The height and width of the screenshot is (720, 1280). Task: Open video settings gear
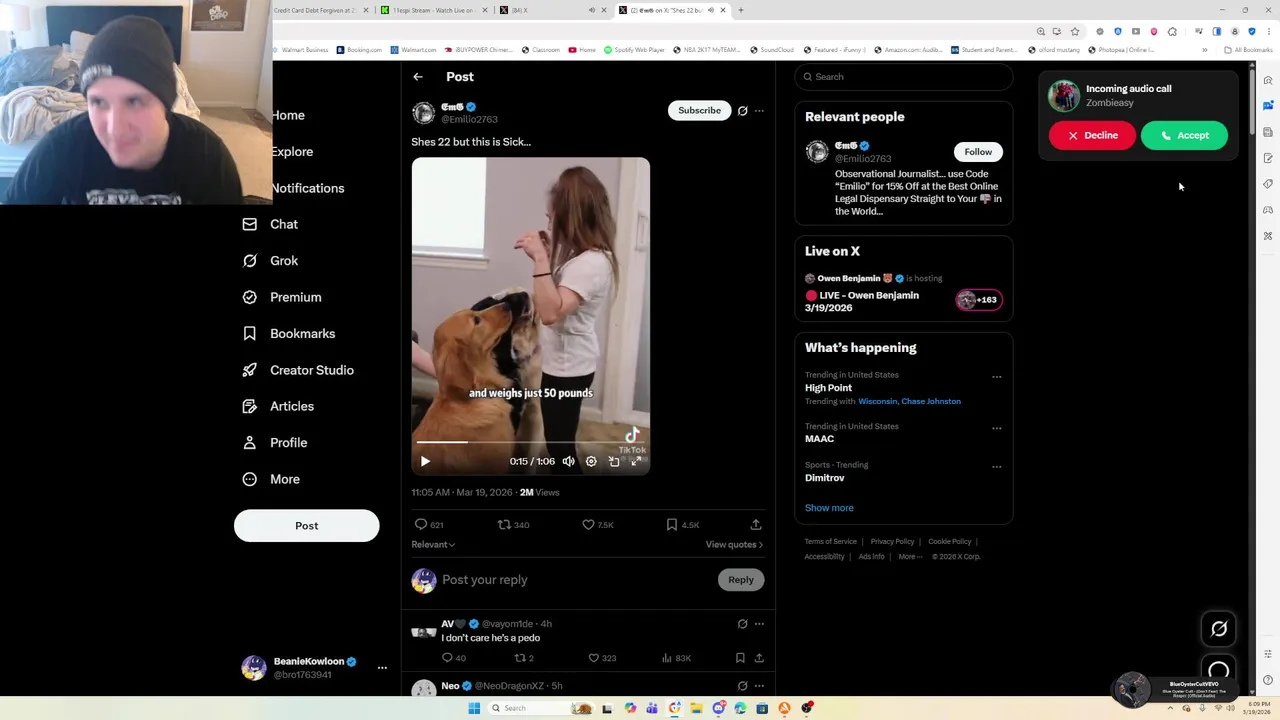(x=591, y=461)
